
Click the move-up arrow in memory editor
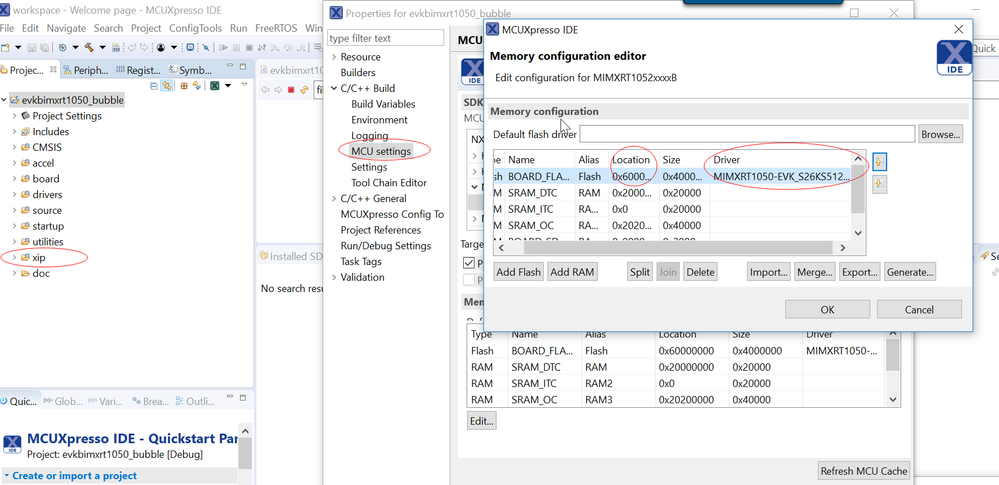click(879, 163)
